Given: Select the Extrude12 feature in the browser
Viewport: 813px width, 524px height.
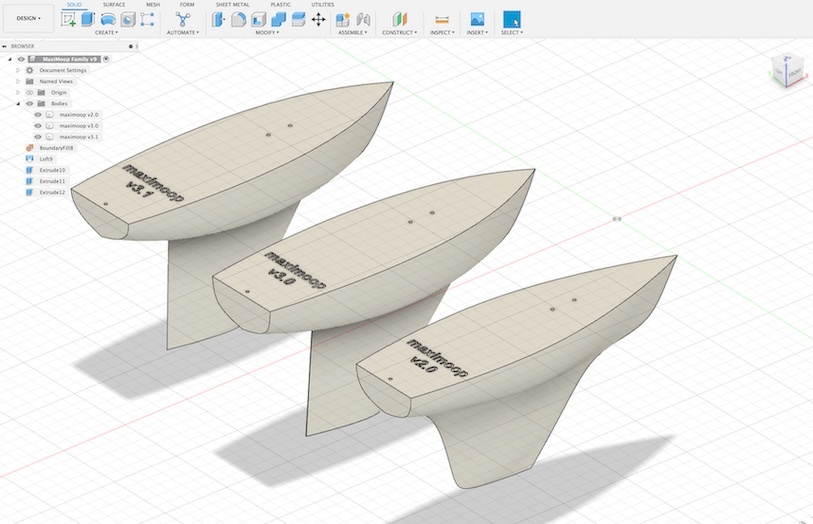Looking at the screenshot, I should click(52, 192).
